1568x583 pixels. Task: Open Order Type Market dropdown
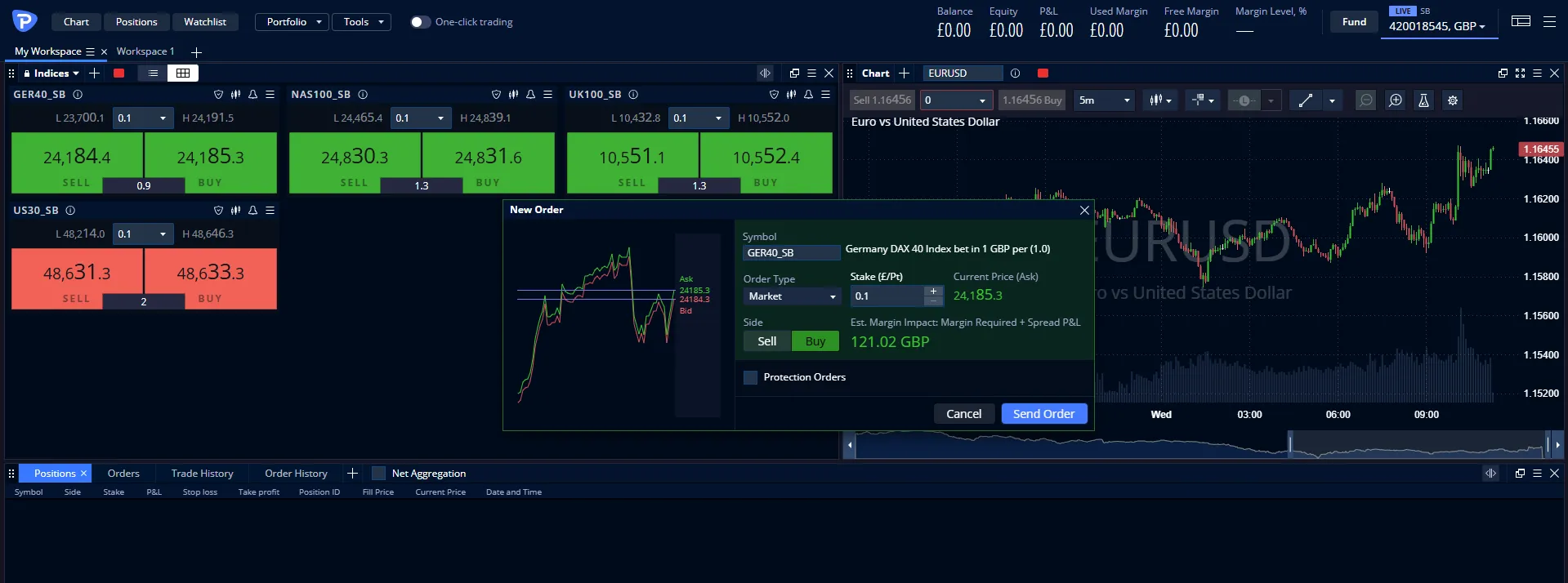click(x=792, y=296)
